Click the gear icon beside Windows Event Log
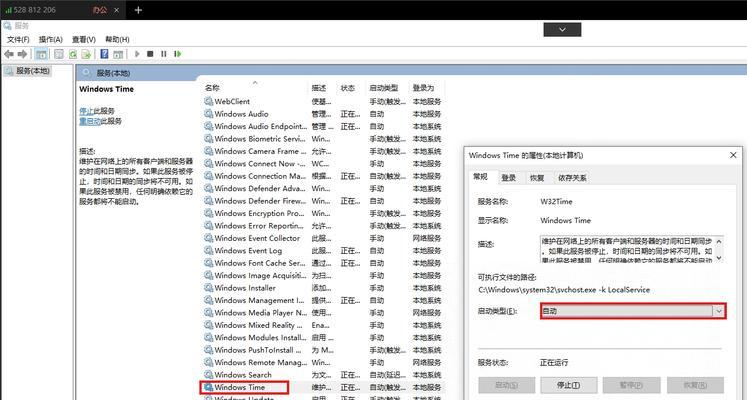The image size is (747, 400). [x=208, y=250]
